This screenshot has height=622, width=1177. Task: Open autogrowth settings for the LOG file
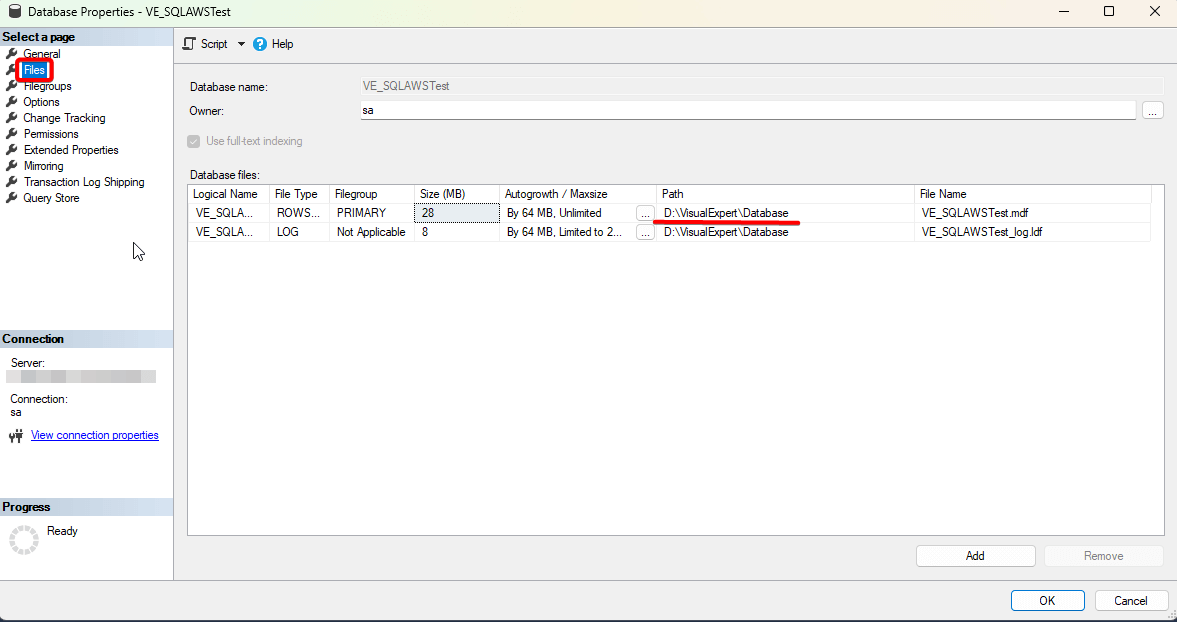pos(645,233)
